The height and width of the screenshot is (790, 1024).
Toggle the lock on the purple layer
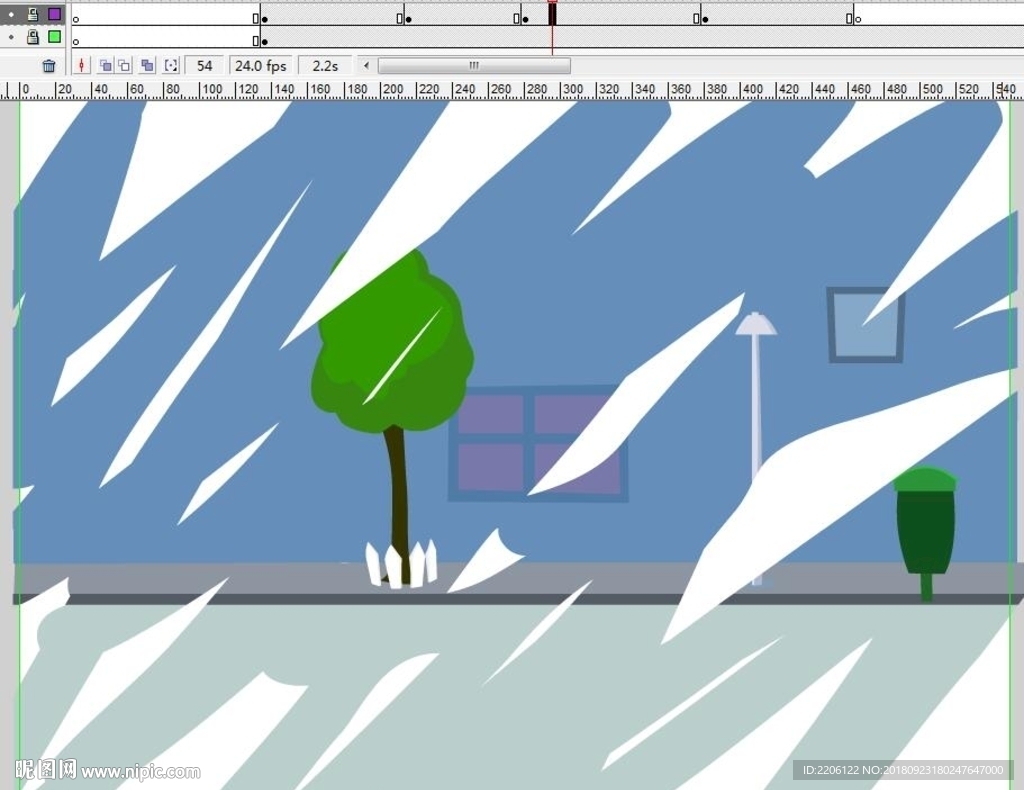(33, 14)
